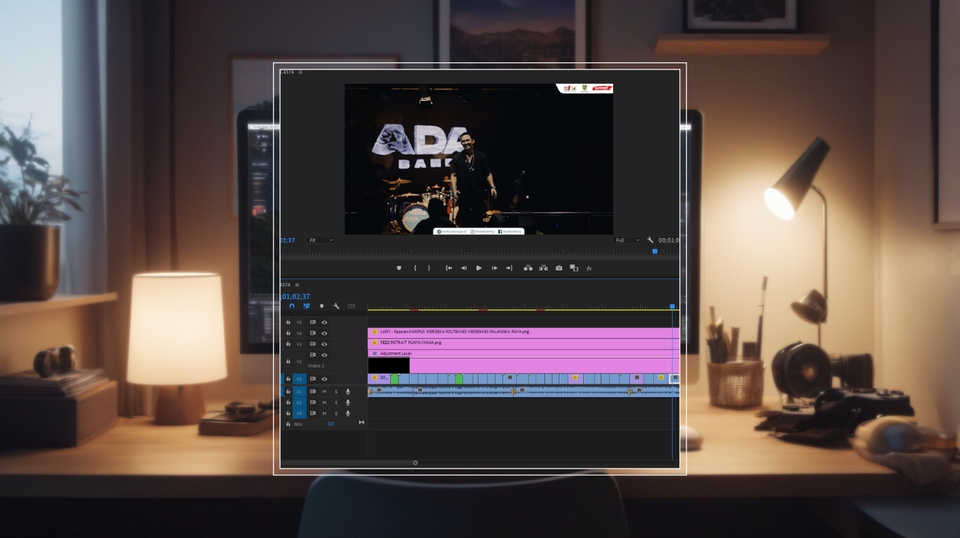Enable voice-over record on A2
960x538 pixels.
click(x=348, y=403)
